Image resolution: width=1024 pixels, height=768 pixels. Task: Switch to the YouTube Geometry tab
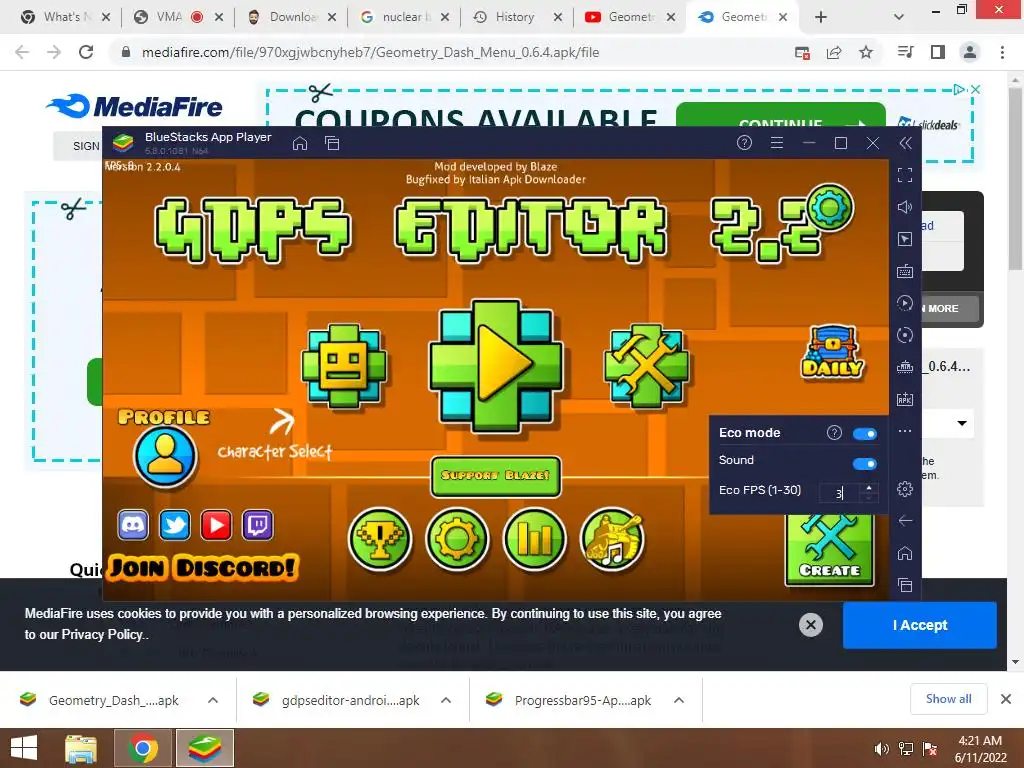coord(630,17)
